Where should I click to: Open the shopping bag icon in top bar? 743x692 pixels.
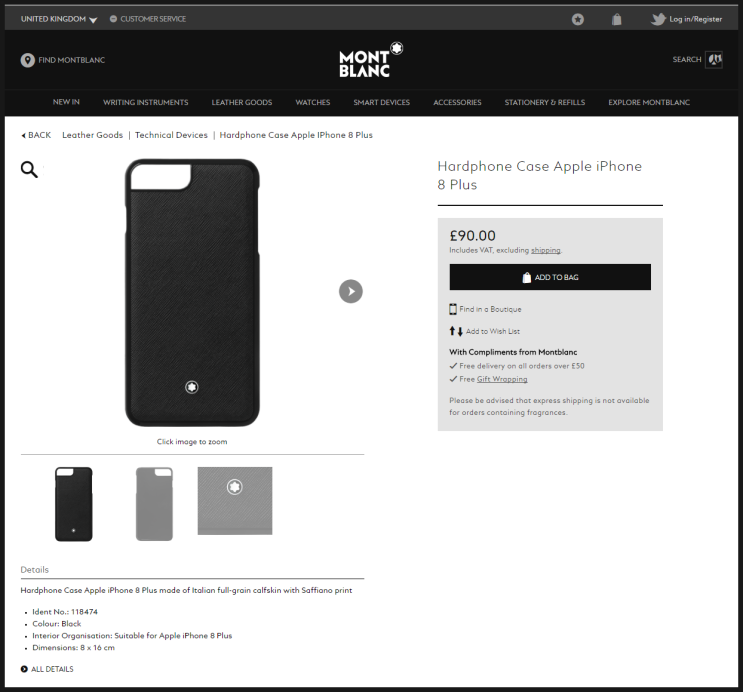click(x=617, y=19)
